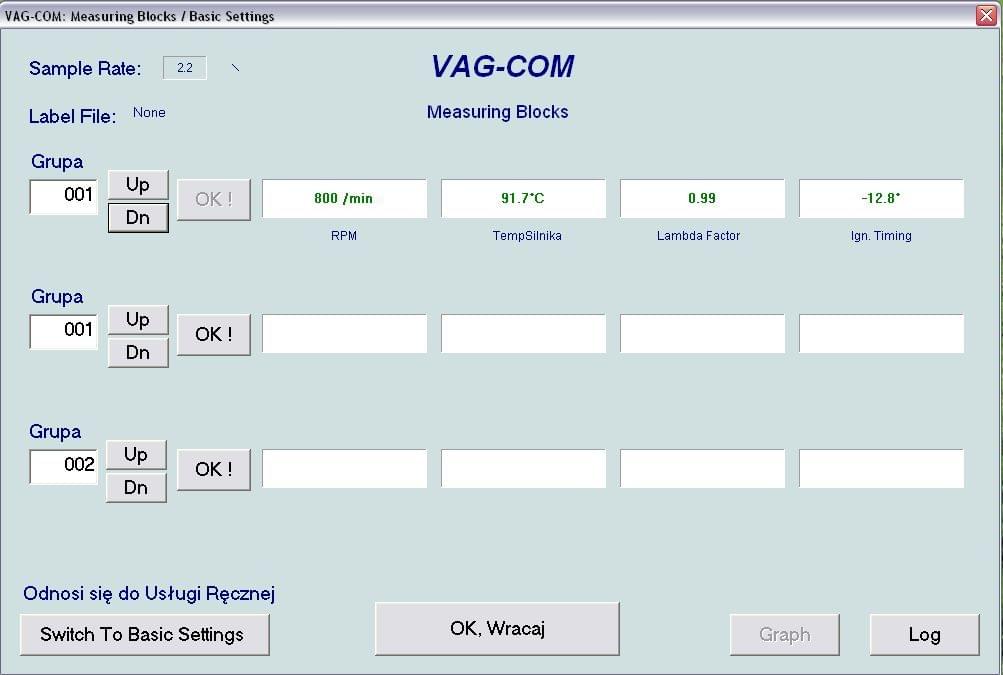Click last empty value field in second row
Viewport: 1003px width, 675px height.
pos(881,333)
